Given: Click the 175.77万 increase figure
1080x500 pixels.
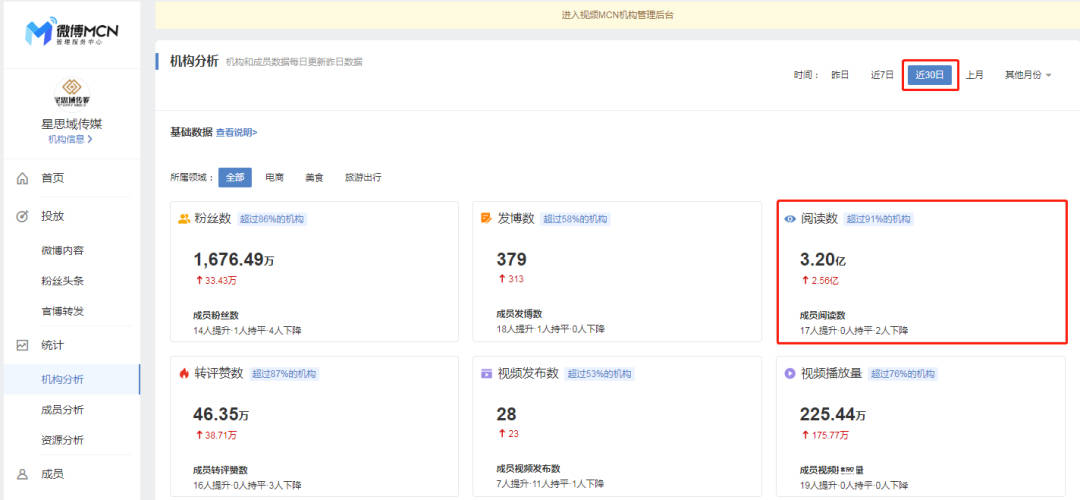Looking at the screenshot, I should click(825, 435).
